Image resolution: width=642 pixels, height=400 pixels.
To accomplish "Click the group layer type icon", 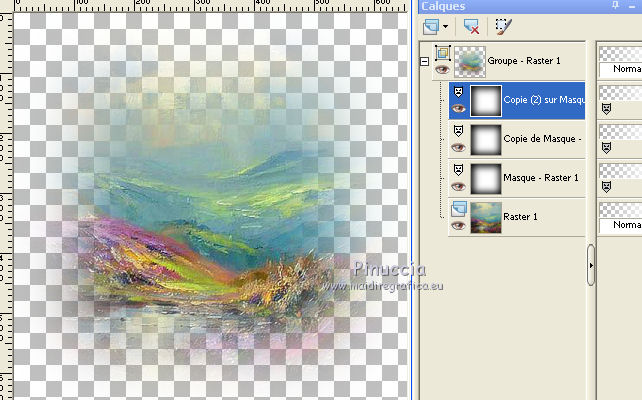I will [x=443, y=53].
